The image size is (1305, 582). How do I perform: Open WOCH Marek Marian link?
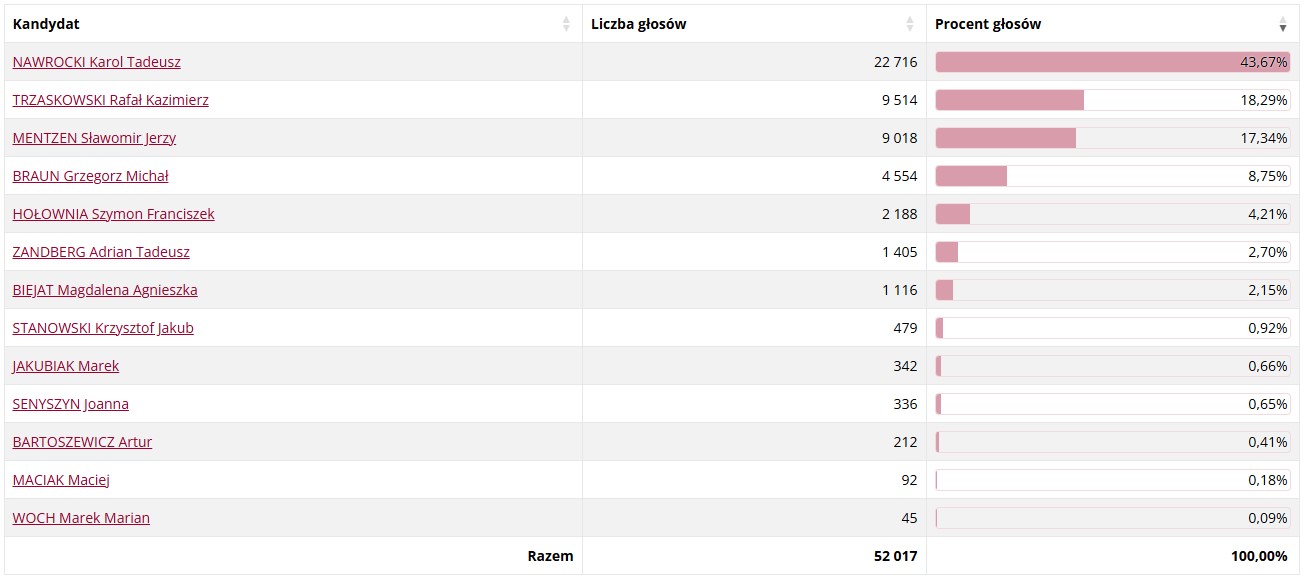81,518
